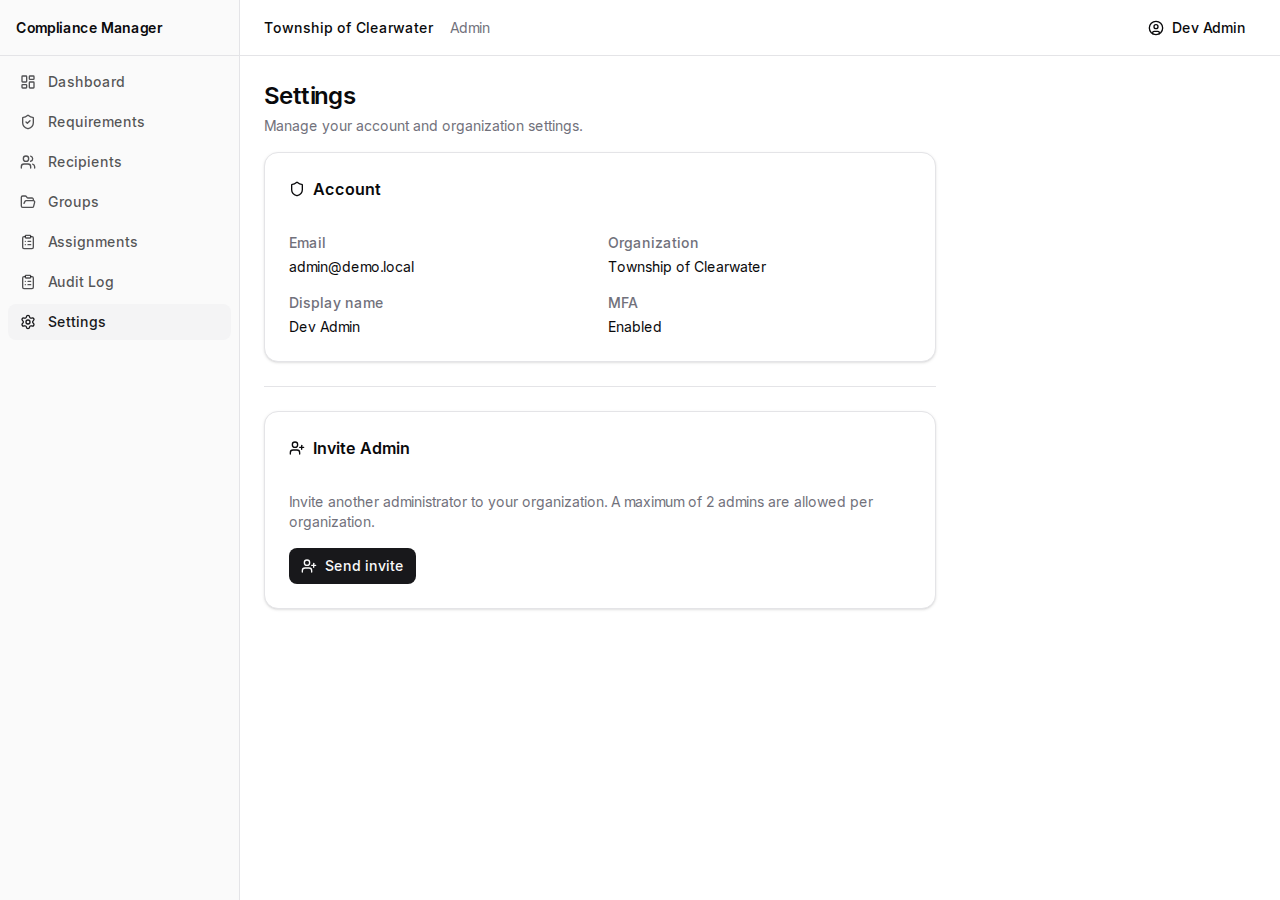The width and height of the screenshot is (1280, 900).
Task: Select the Settings sidebar item
Action: pyautogui.click(x=119, y=322)
